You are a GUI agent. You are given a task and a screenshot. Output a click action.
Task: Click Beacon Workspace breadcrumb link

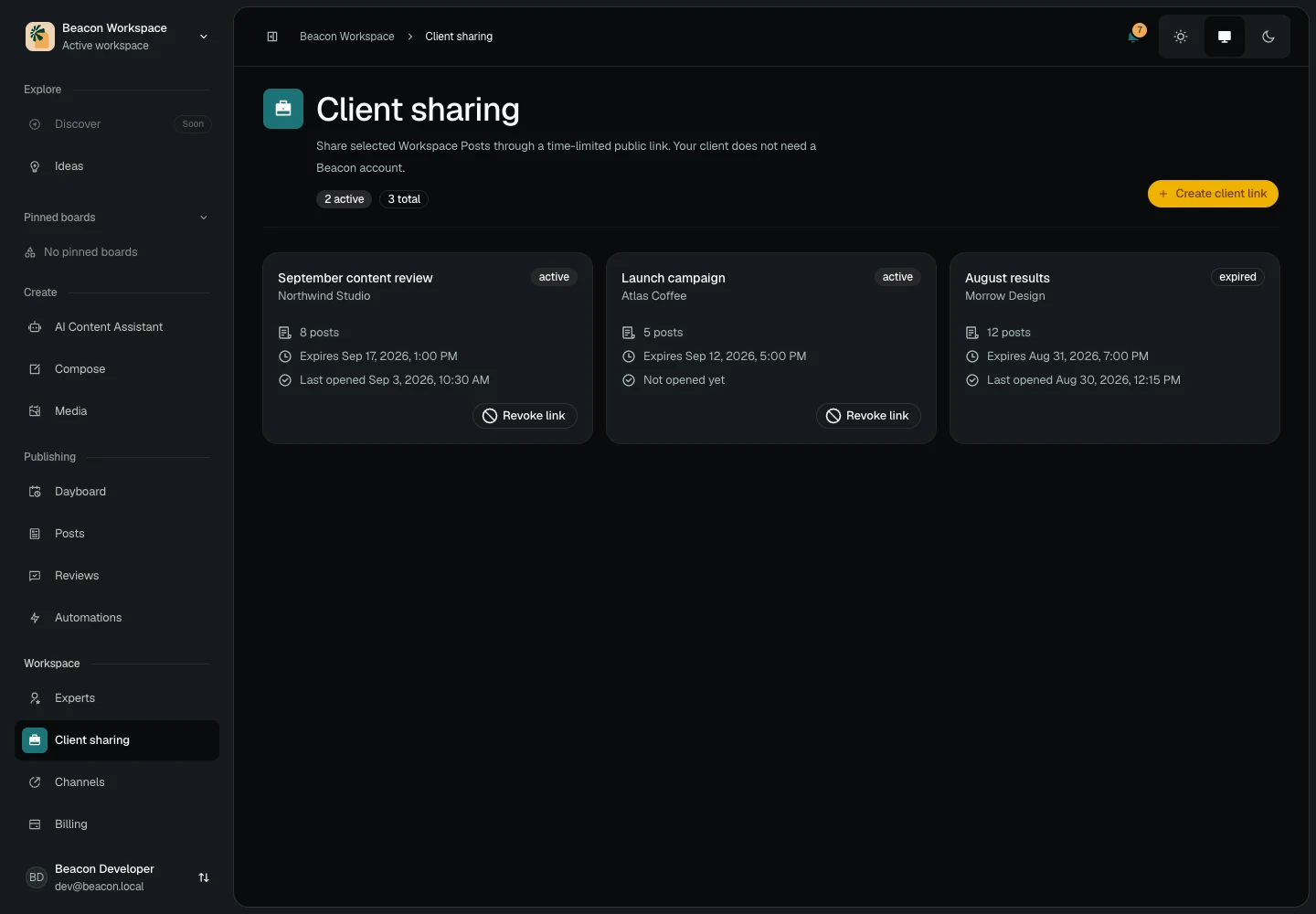point(347,37)
